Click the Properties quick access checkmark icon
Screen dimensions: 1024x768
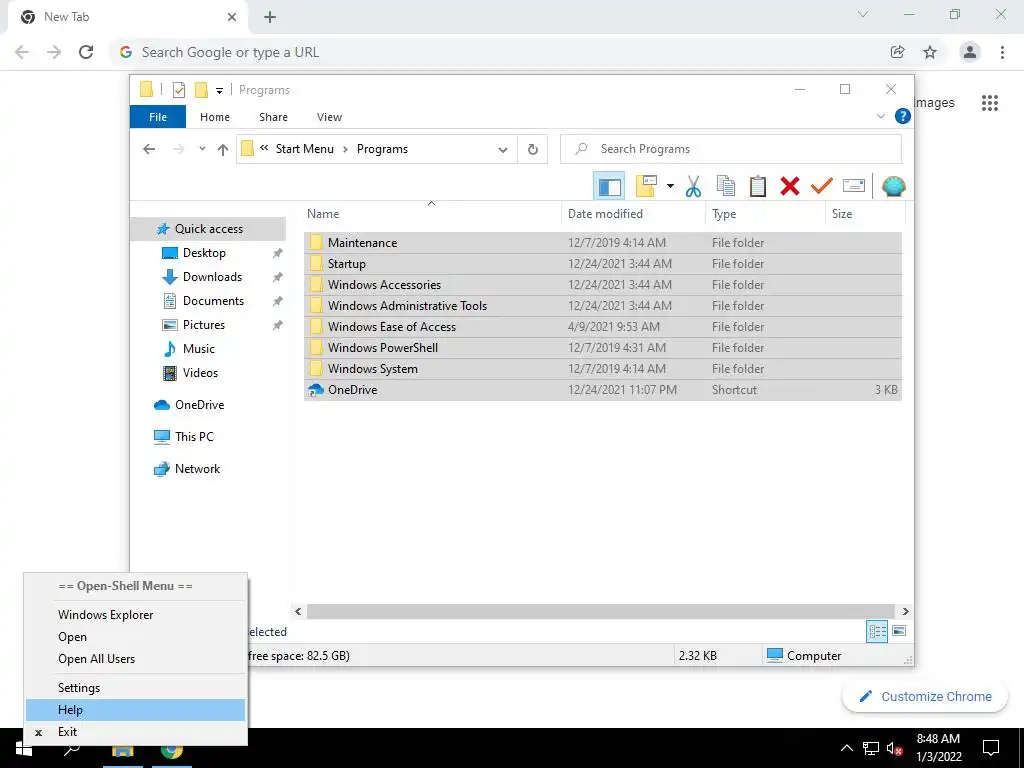pos(179,90)
